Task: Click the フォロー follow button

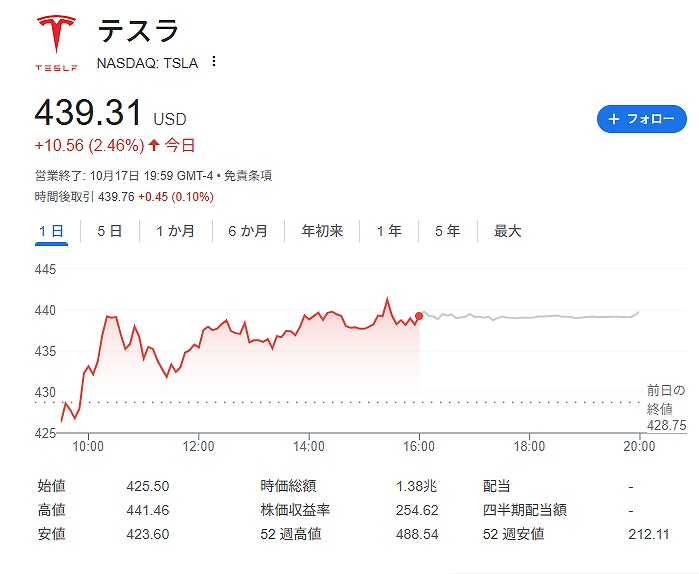Action: pyautogui.click(x=641, y=119)
